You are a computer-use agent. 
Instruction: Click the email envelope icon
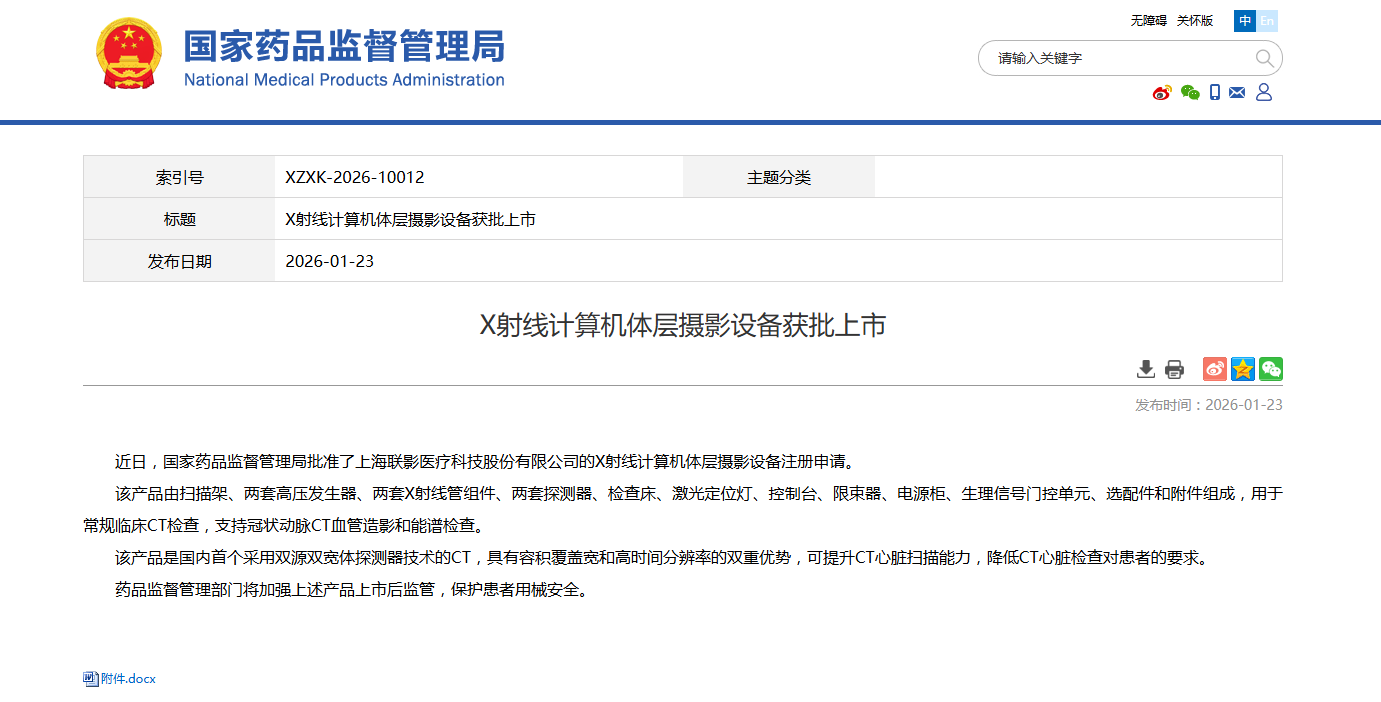pos(1237,93)
